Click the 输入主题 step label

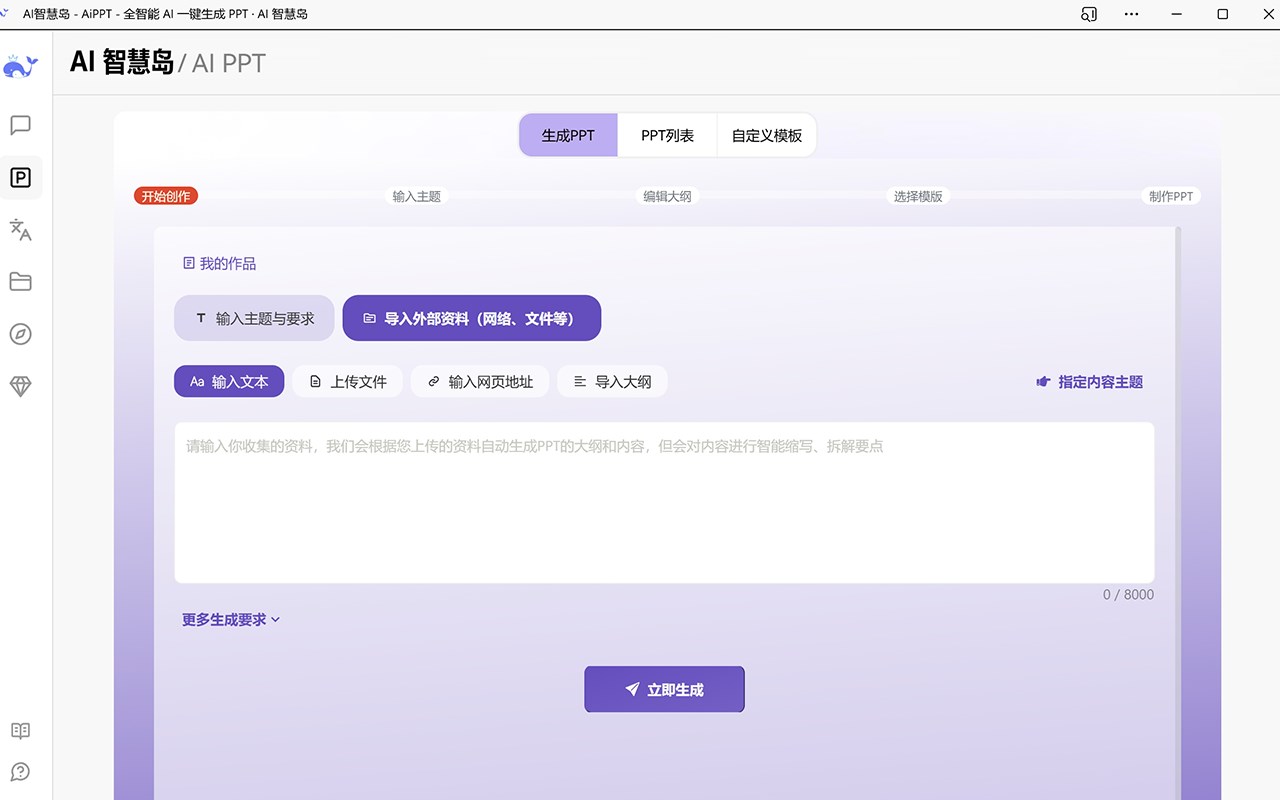417,196
